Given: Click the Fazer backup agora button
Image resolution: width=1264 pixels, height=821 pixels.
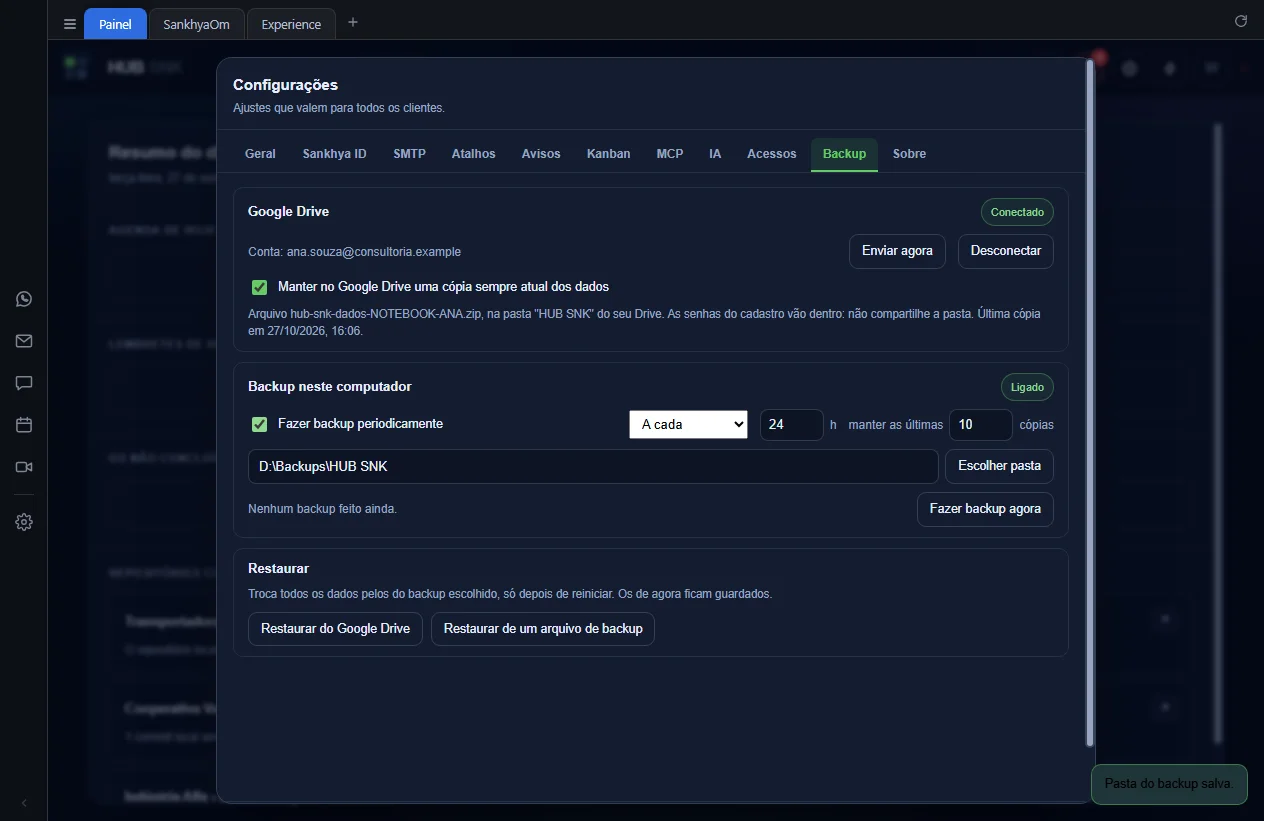Looking at the screenshot, I should [x=985, y=509].
